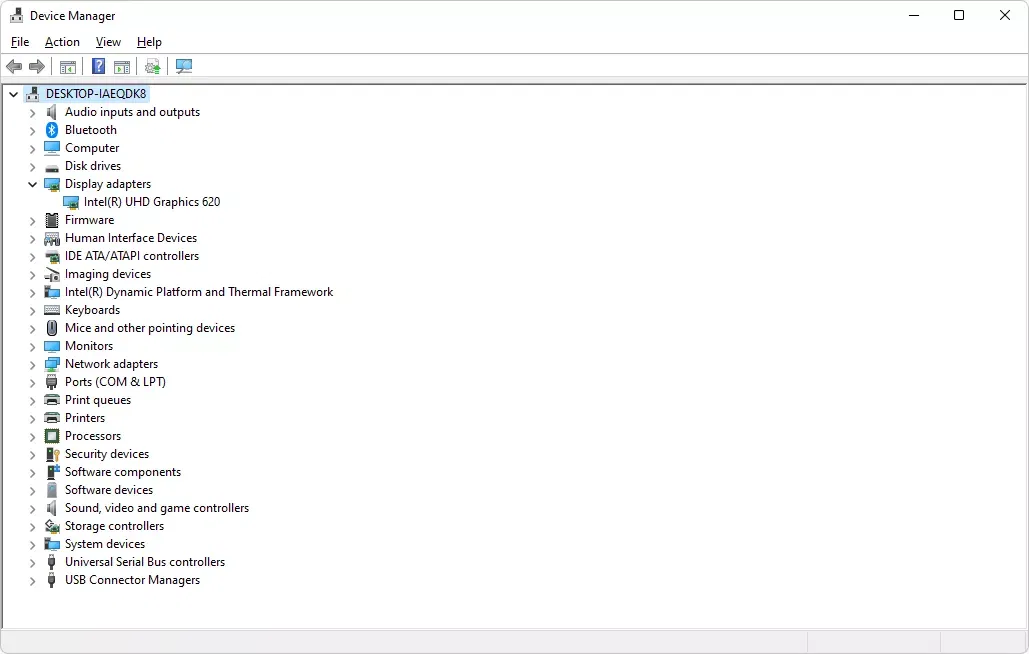Expand Audio inputs and outputs
Image resolution: width=1029 pixels, height=654 pixels.
pyautogui.click(x=32, y=112)
